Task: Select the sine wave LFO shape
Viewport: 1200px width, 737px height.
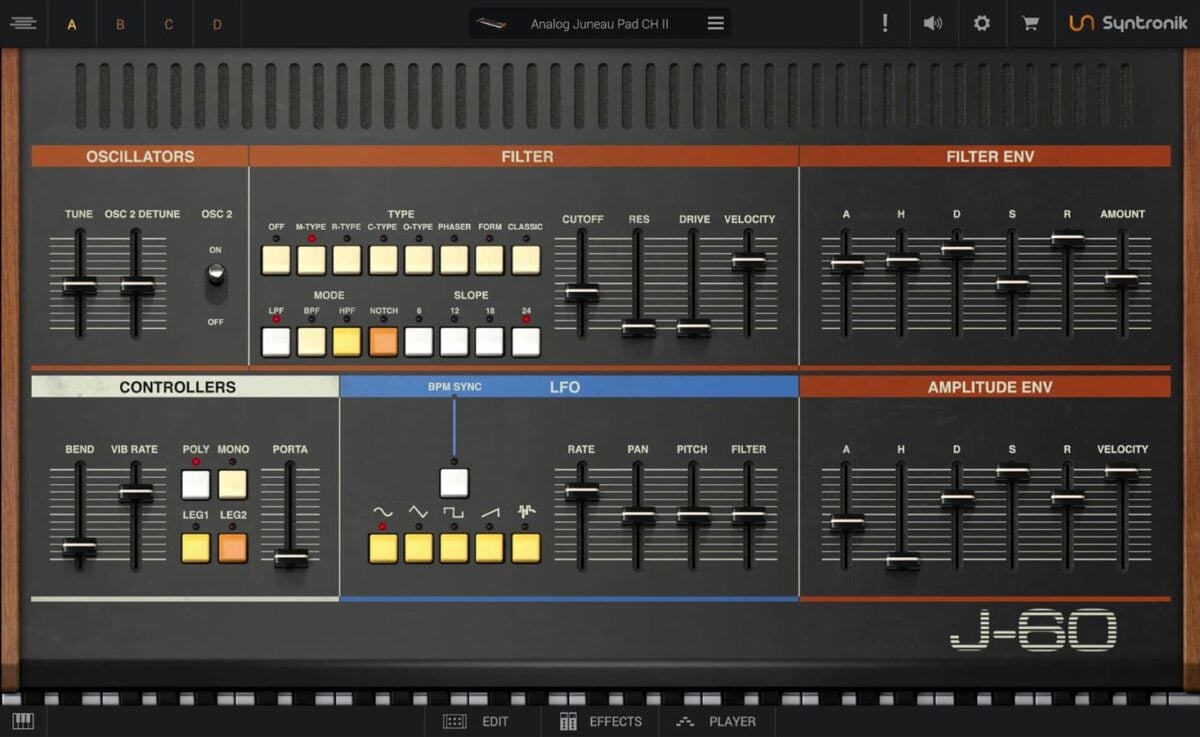Action: pos(383,546)
